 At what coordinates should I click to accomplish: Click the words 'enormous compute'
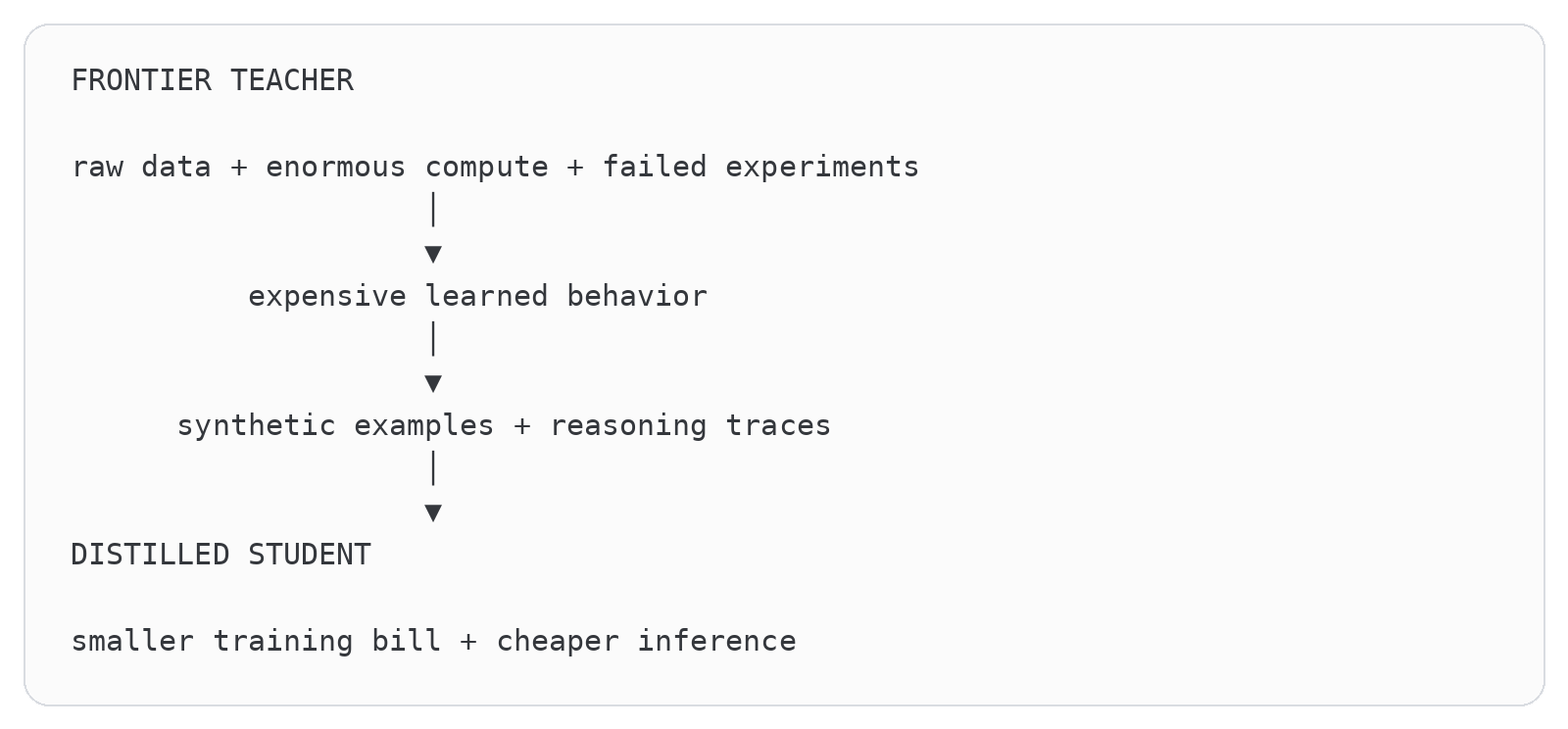tap(407, 168)
